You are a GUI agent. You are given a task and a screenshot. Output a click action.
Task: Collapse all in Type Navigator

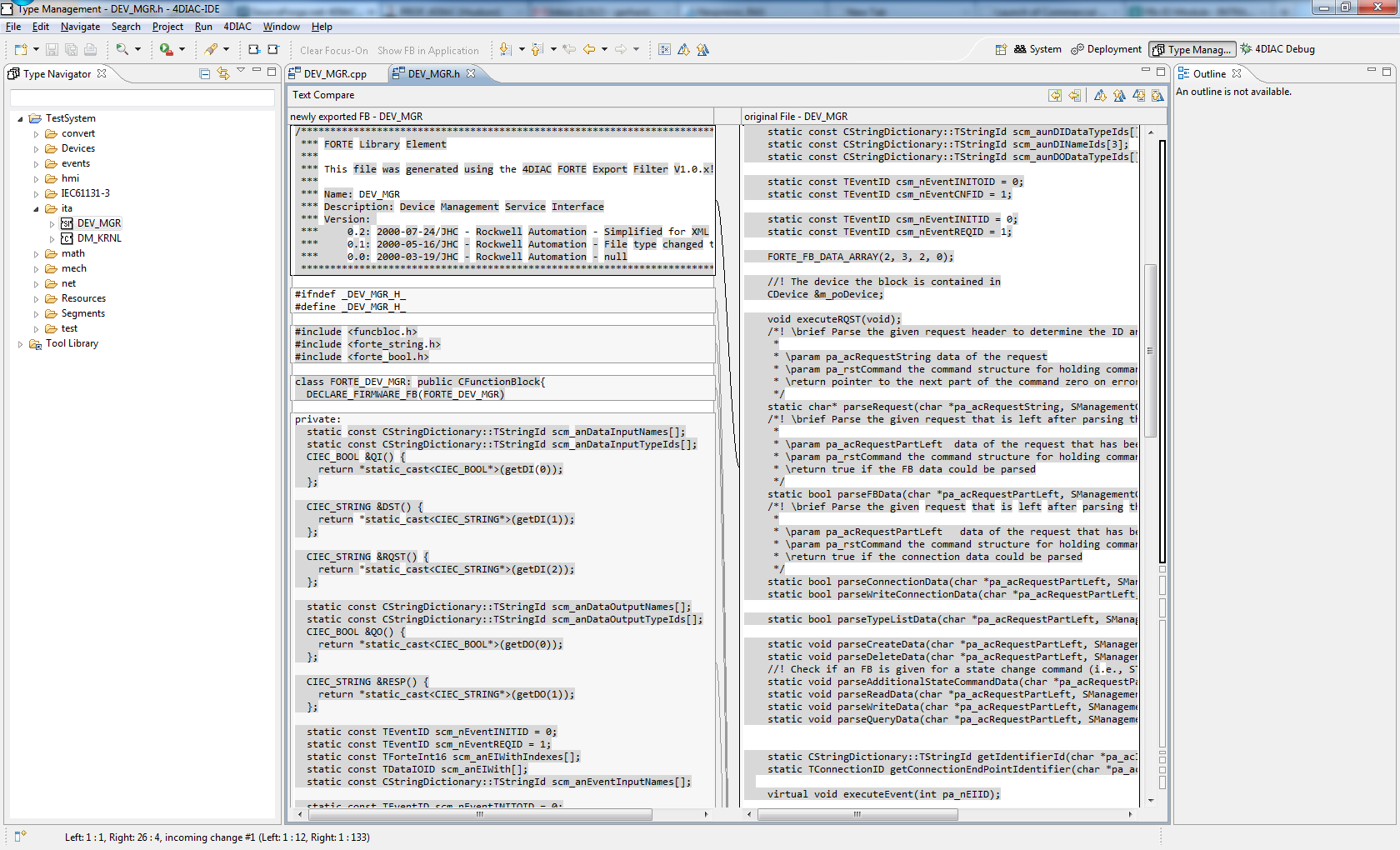coord(205,73)
